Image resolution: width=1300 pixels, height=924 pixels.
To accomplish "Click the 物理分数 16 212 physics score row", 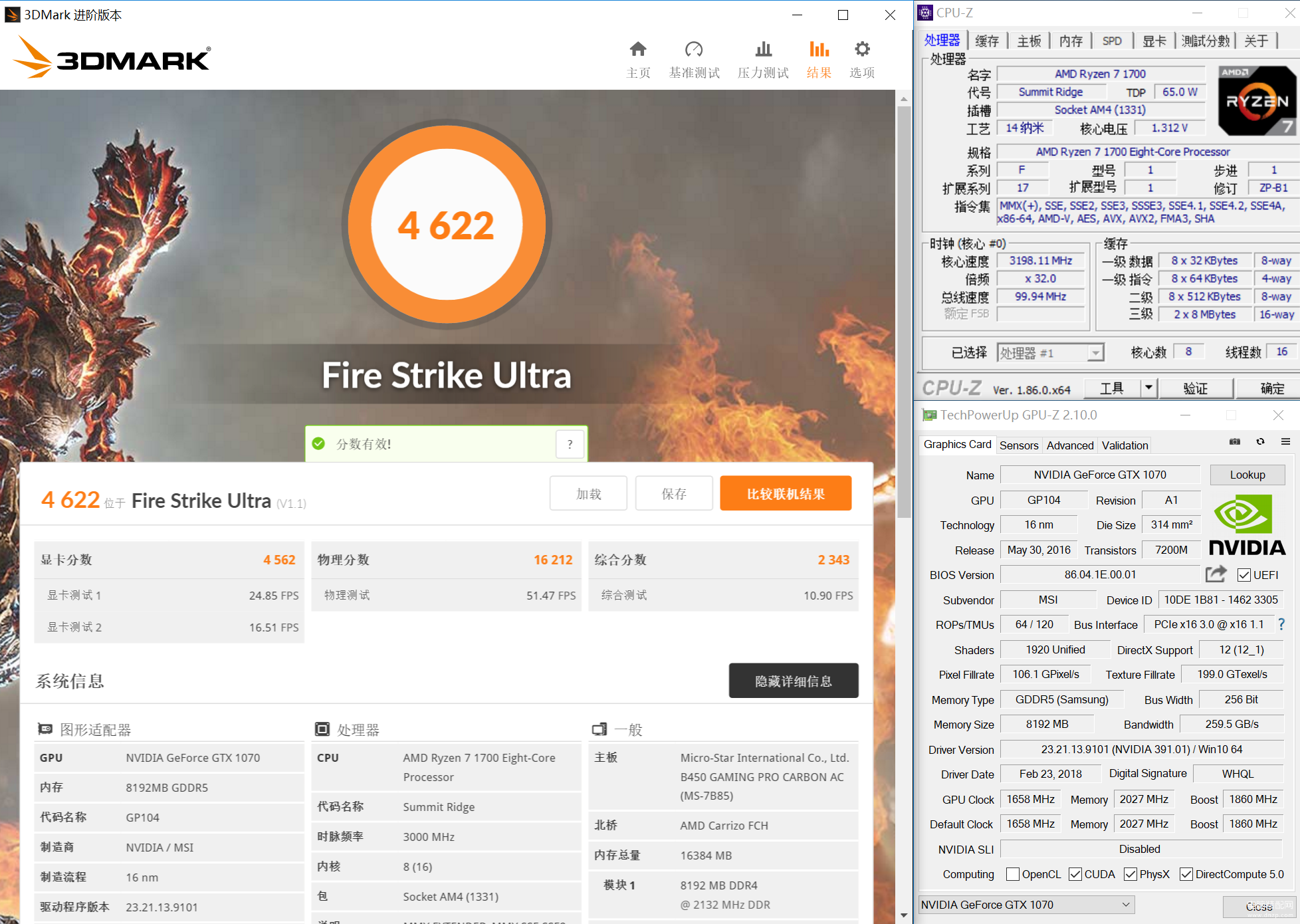I will pyautogui.click(x=446, y=560).
